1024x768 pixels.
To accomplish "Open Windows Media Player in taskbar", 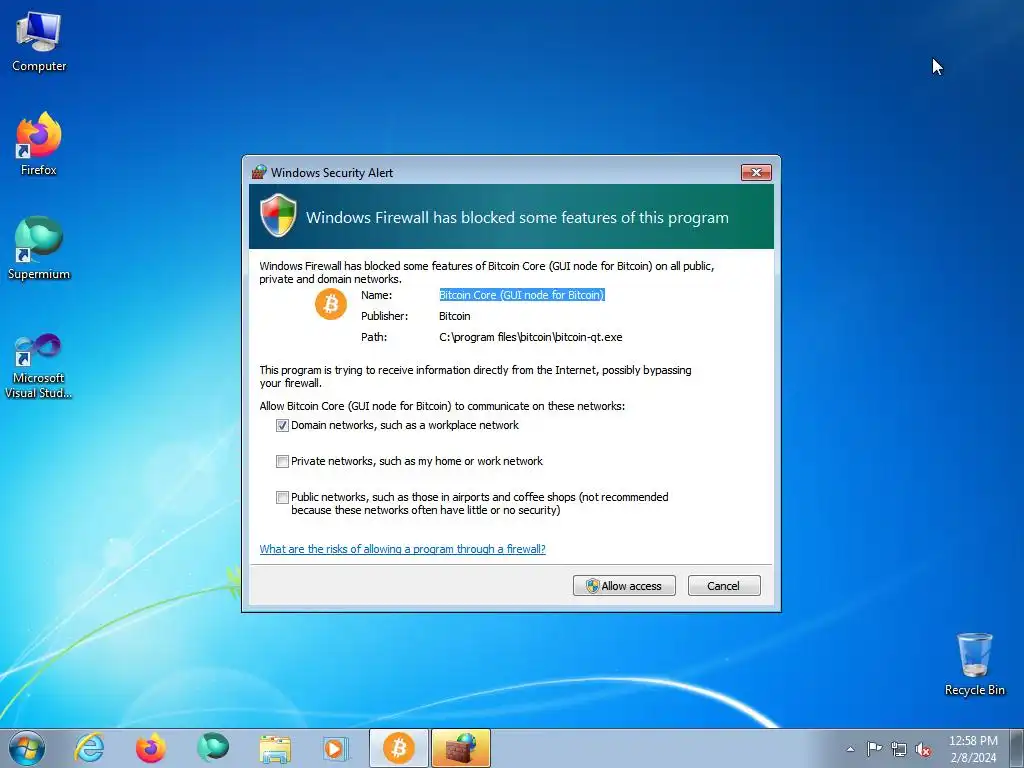I will click(337, 748).
